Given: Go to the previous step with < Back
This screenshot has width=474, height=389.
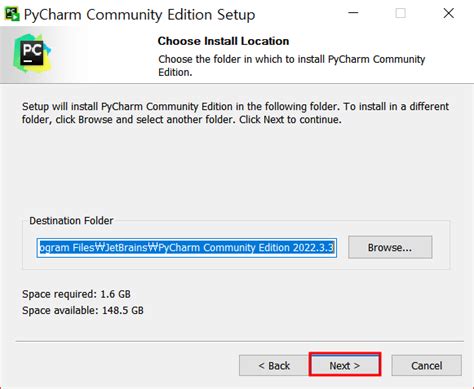Looking at the screenshot, I should coord(274,365).
